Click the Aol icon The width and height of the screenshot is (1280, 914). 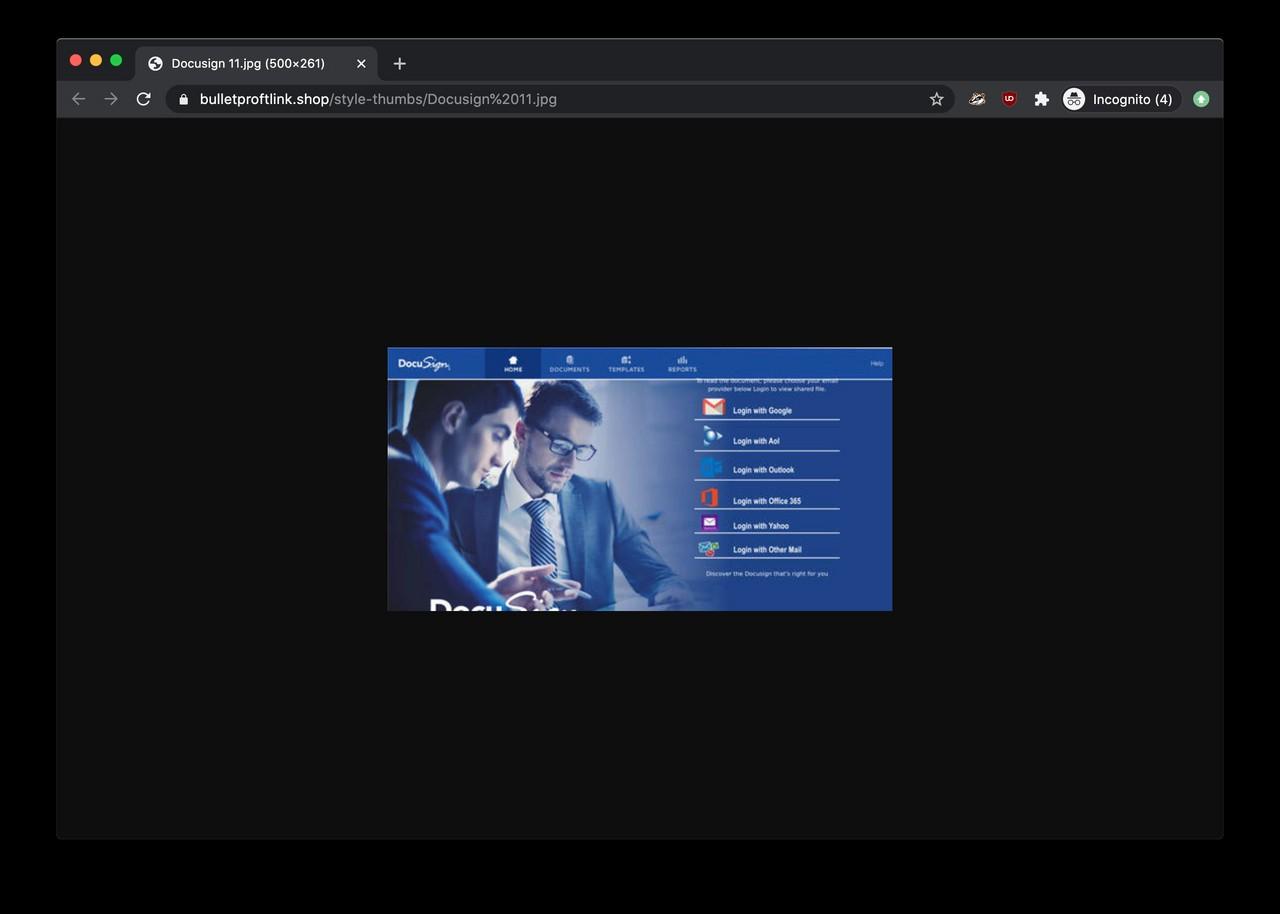(x=712, y=436)
